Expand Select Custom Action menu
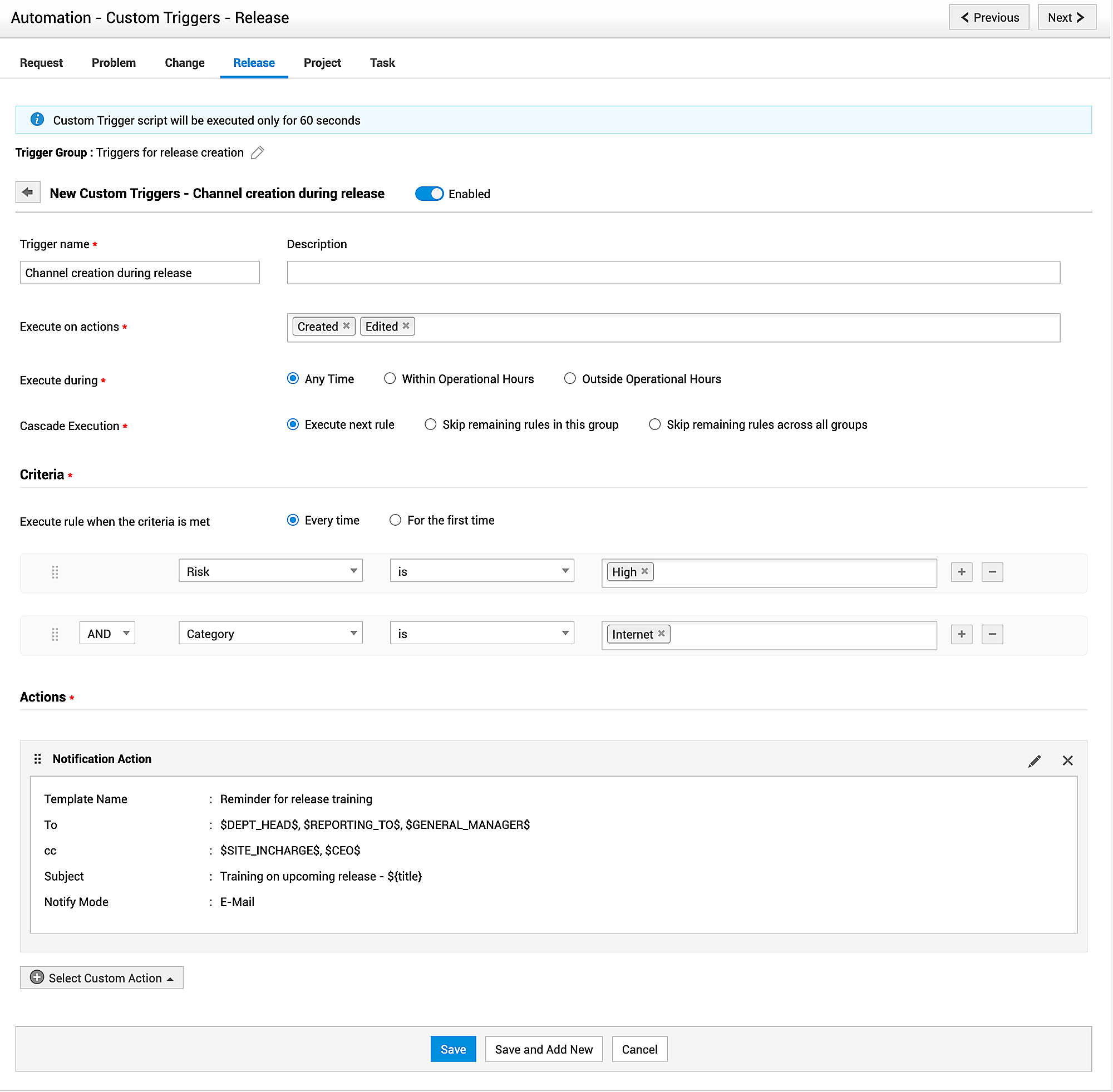The height and width of the screenshot is (1092, 1113). (x=102, y=979)
